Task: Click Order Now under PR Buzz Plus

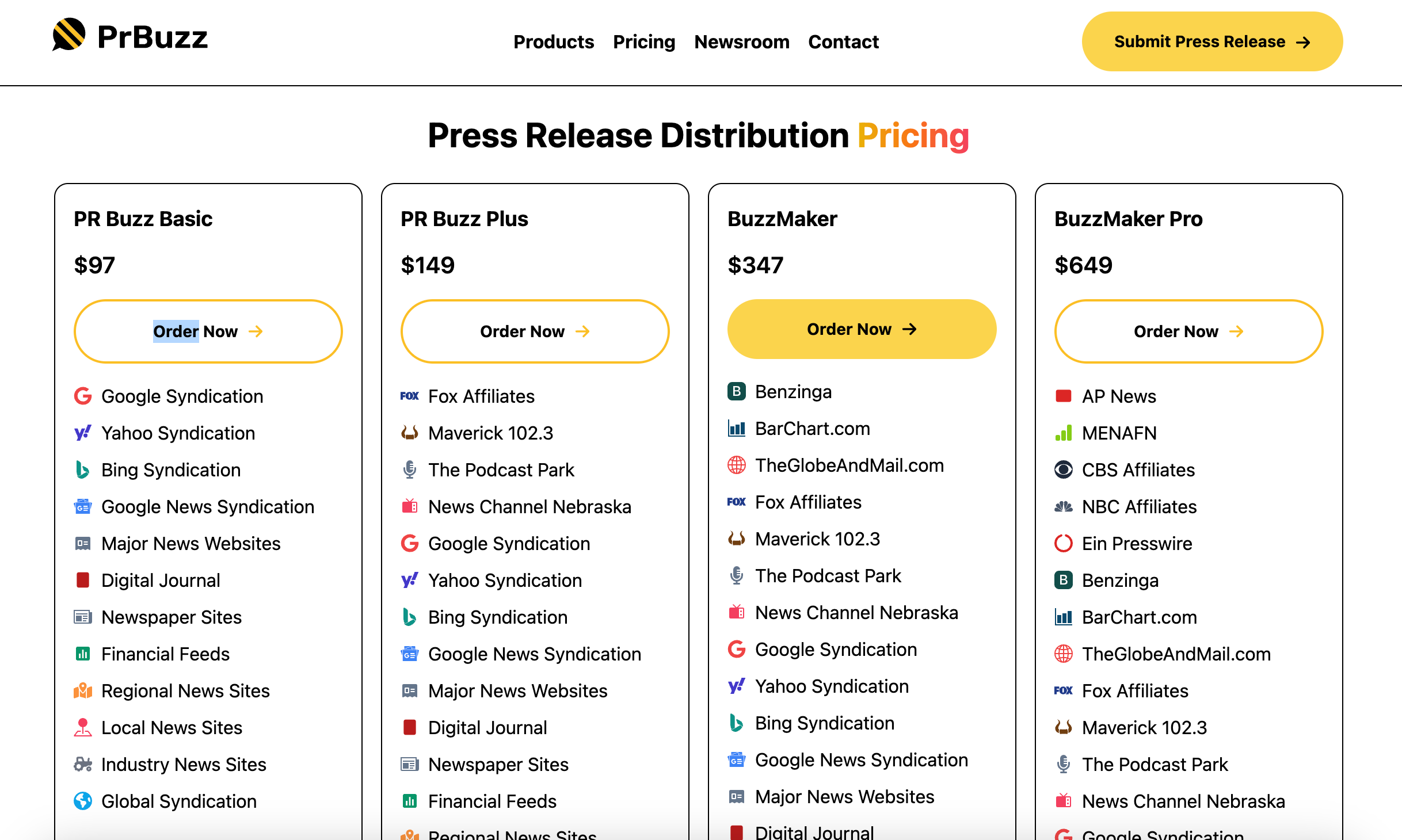Action: click(535, 331)
